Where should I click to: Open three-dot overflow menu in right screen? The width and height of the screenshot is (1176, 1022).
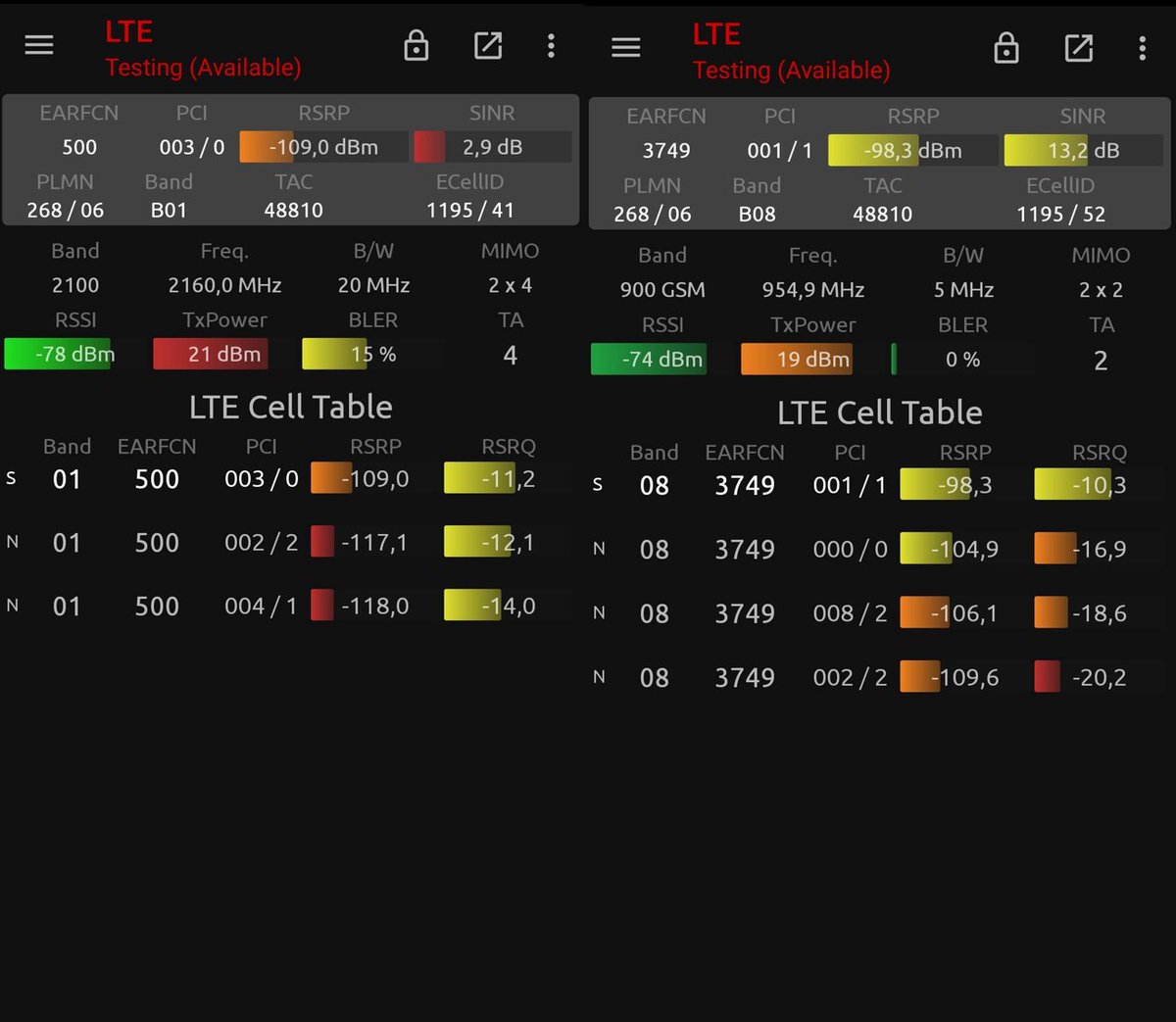coord(1142,48)
